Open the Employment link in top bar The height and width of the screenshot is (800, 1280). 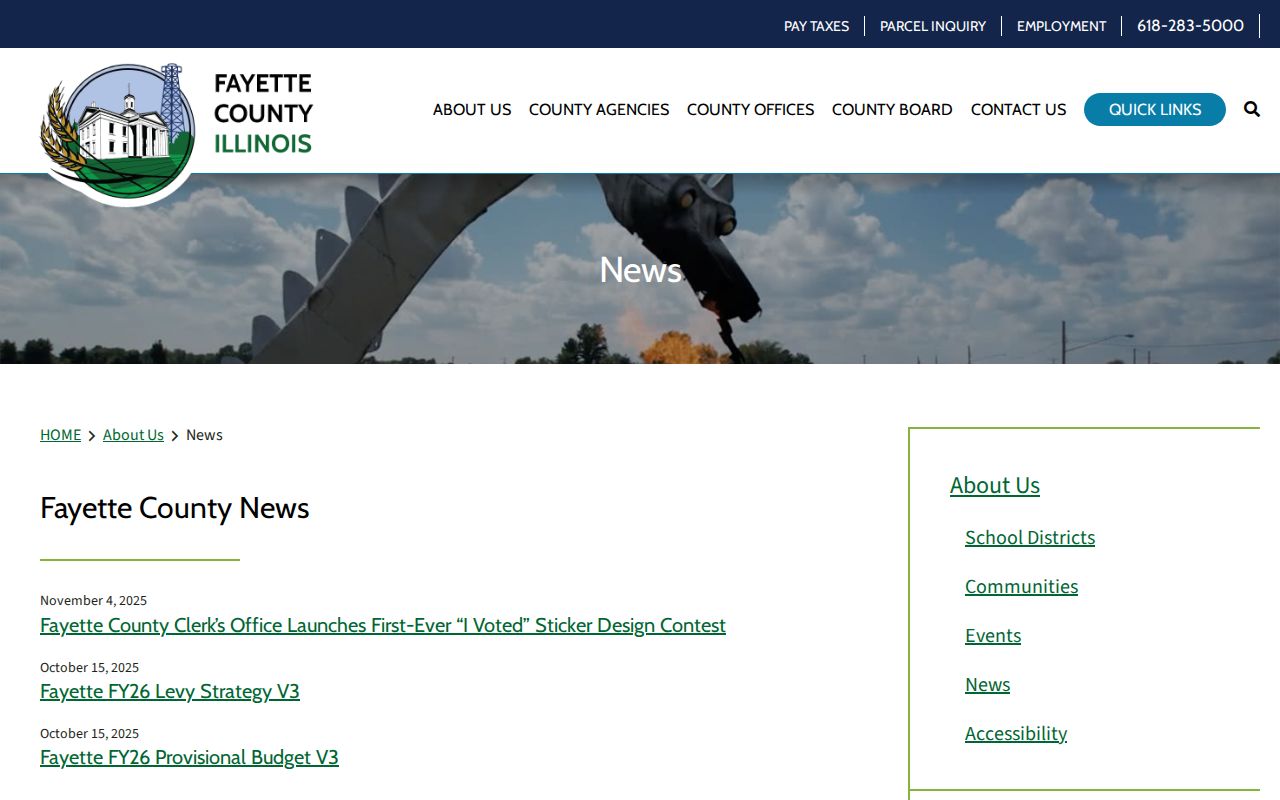1061,26
